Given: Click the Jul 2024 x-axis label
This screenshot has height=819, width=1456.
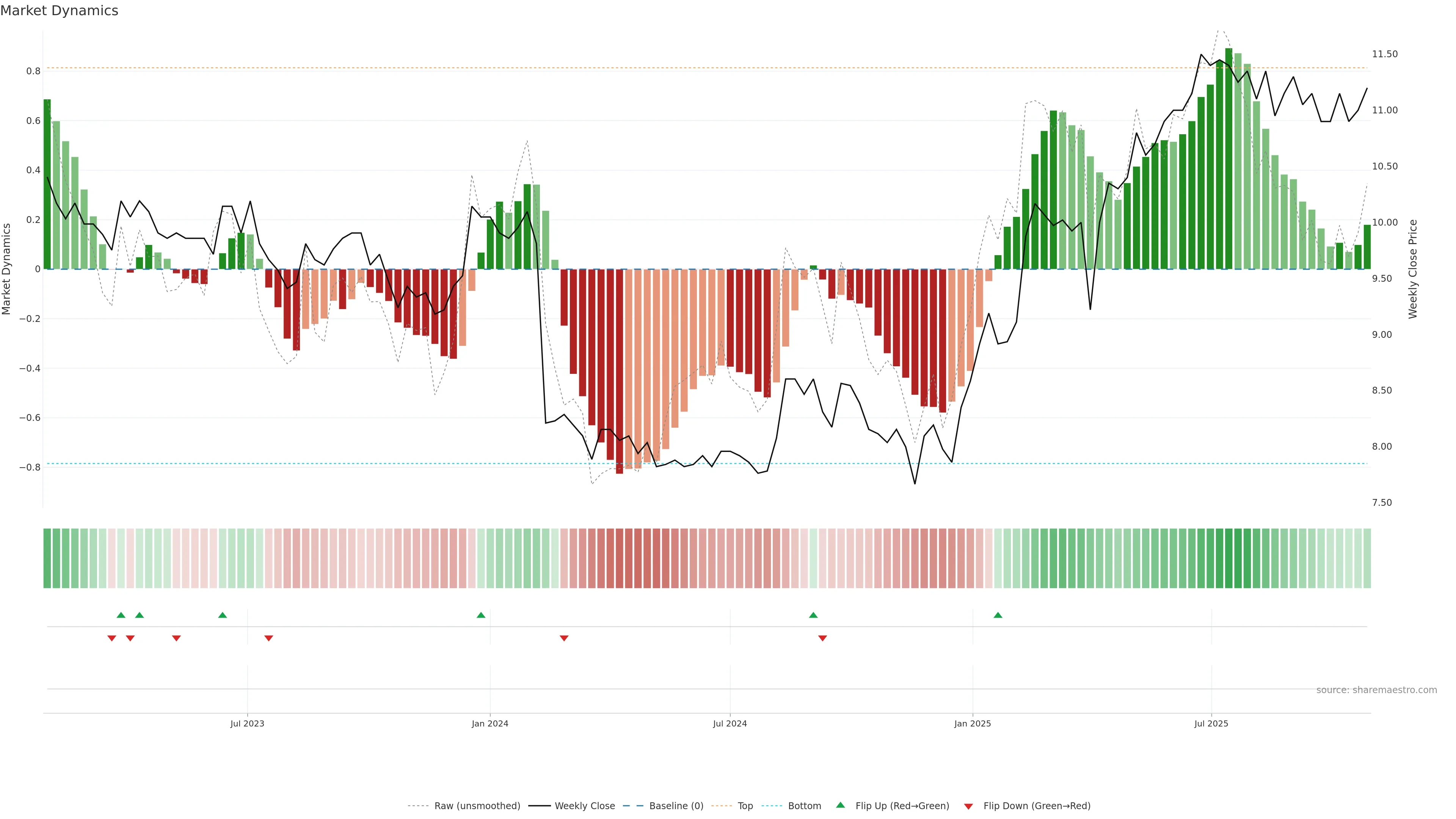Looking at the screenshot, I should point(730,723).
